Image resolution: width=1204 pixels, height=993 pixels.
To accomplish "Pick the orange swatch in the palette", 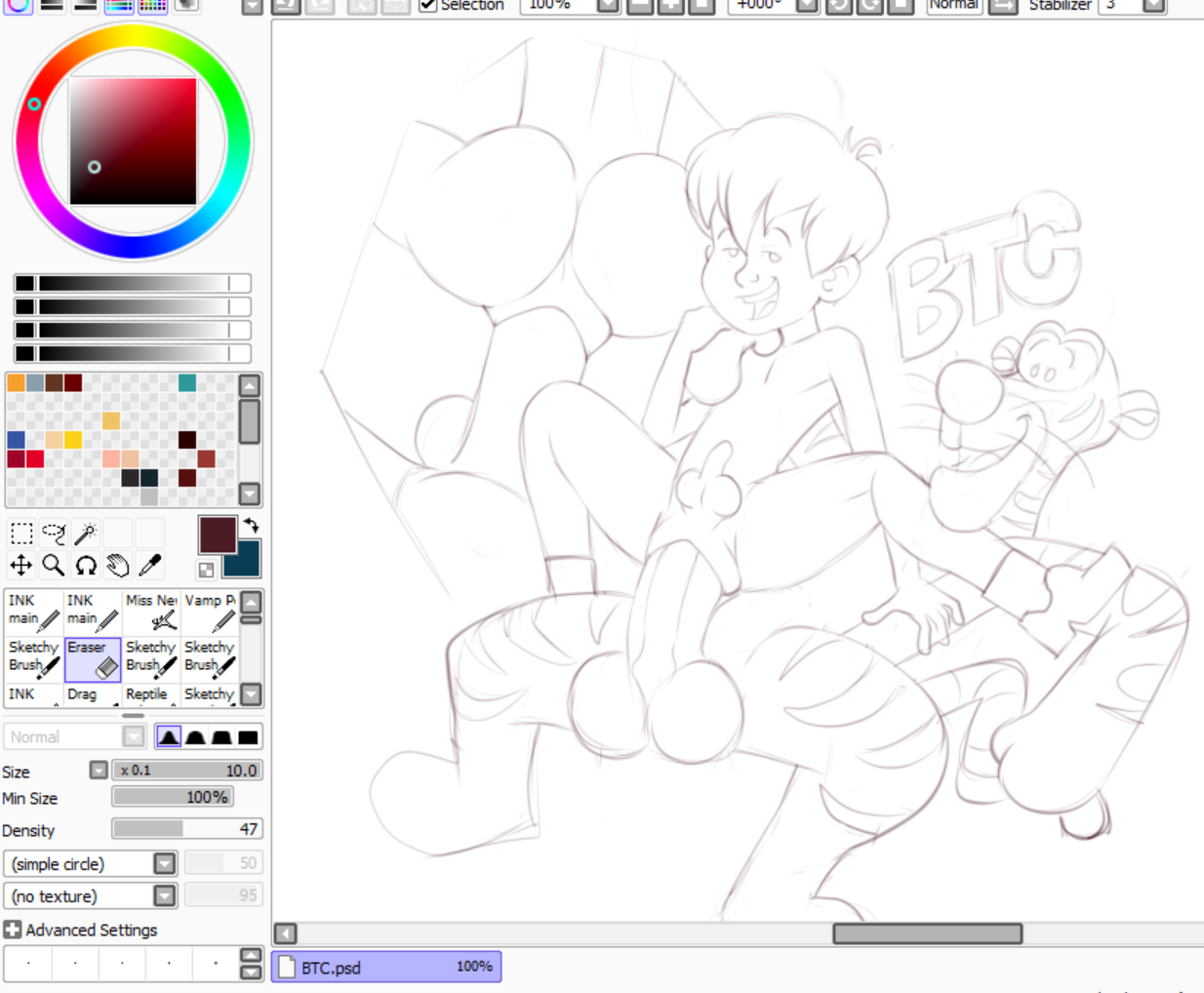I will pos(16,383).
